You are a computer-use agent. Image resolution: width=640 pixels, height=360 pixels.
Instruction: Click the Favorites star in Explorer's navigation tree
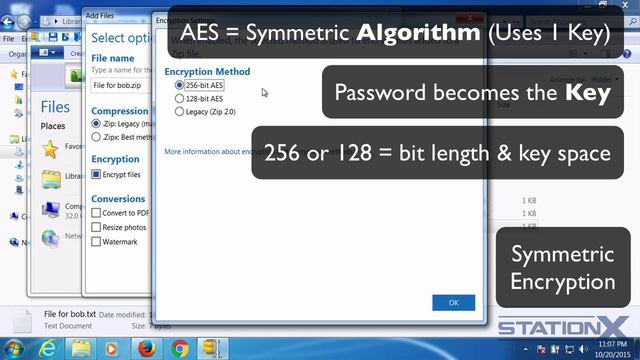click(x=14, y=74)
